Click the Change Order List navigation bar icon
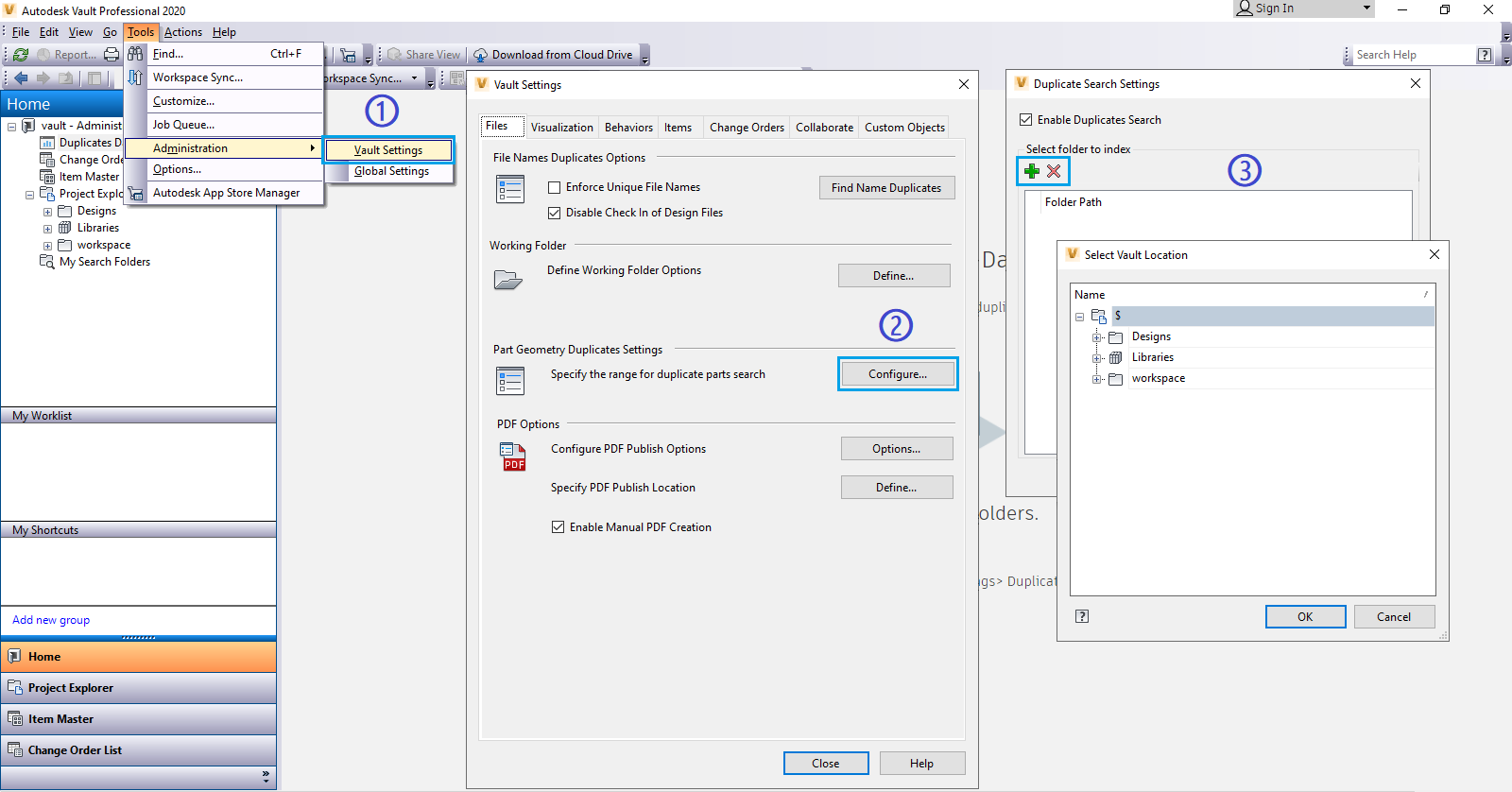This screenshot has height=792, width=1512. point(15,749)
